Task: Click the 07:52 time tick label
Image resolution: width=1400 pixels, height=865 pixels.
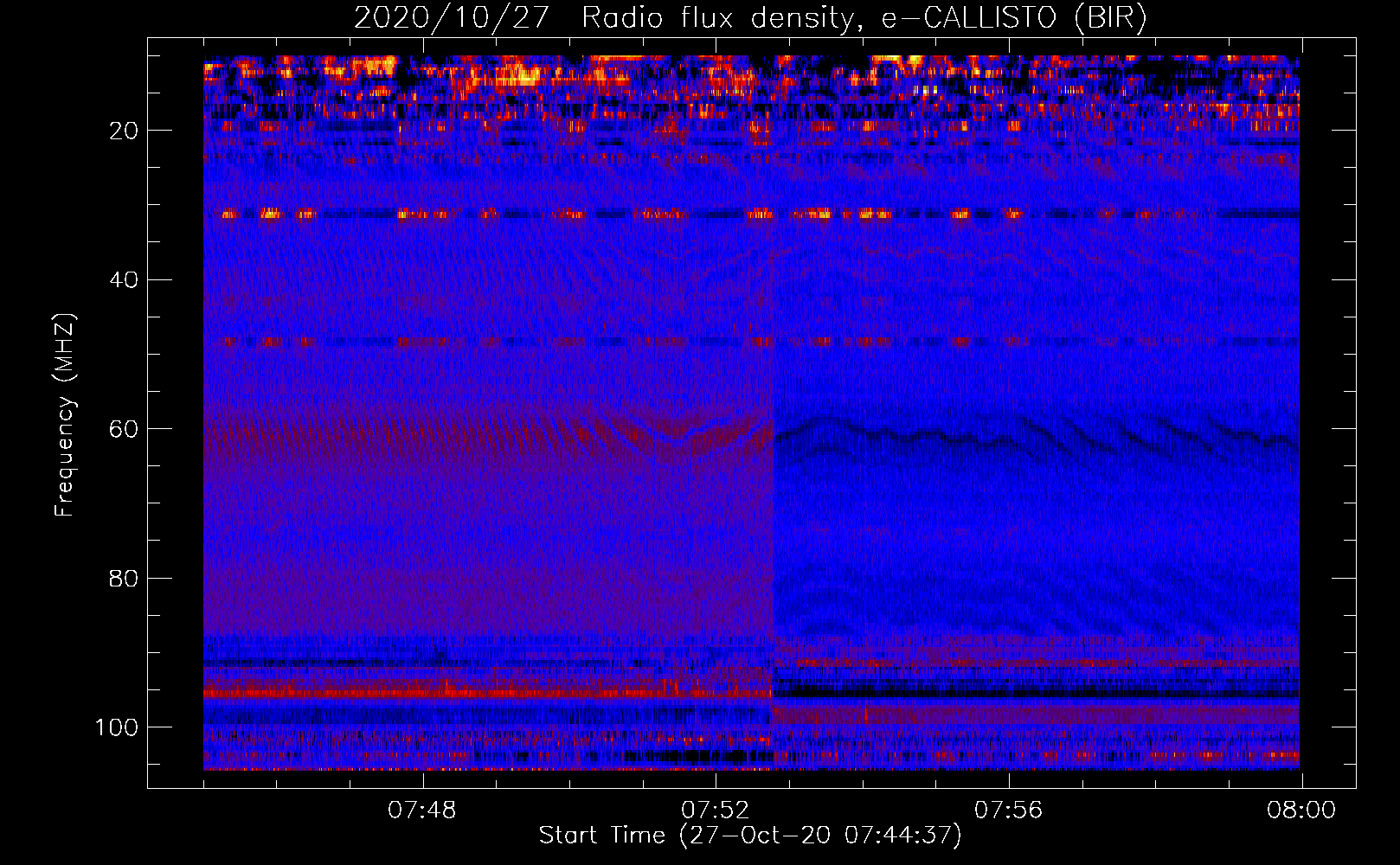Action: pyautogui.click(x=715, y=811)
